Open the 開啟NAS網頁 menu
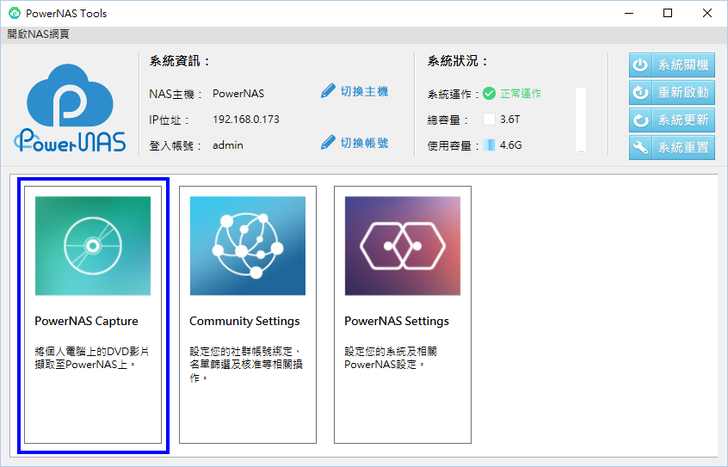Screen dimensions: 728x467 pos(38,34)
